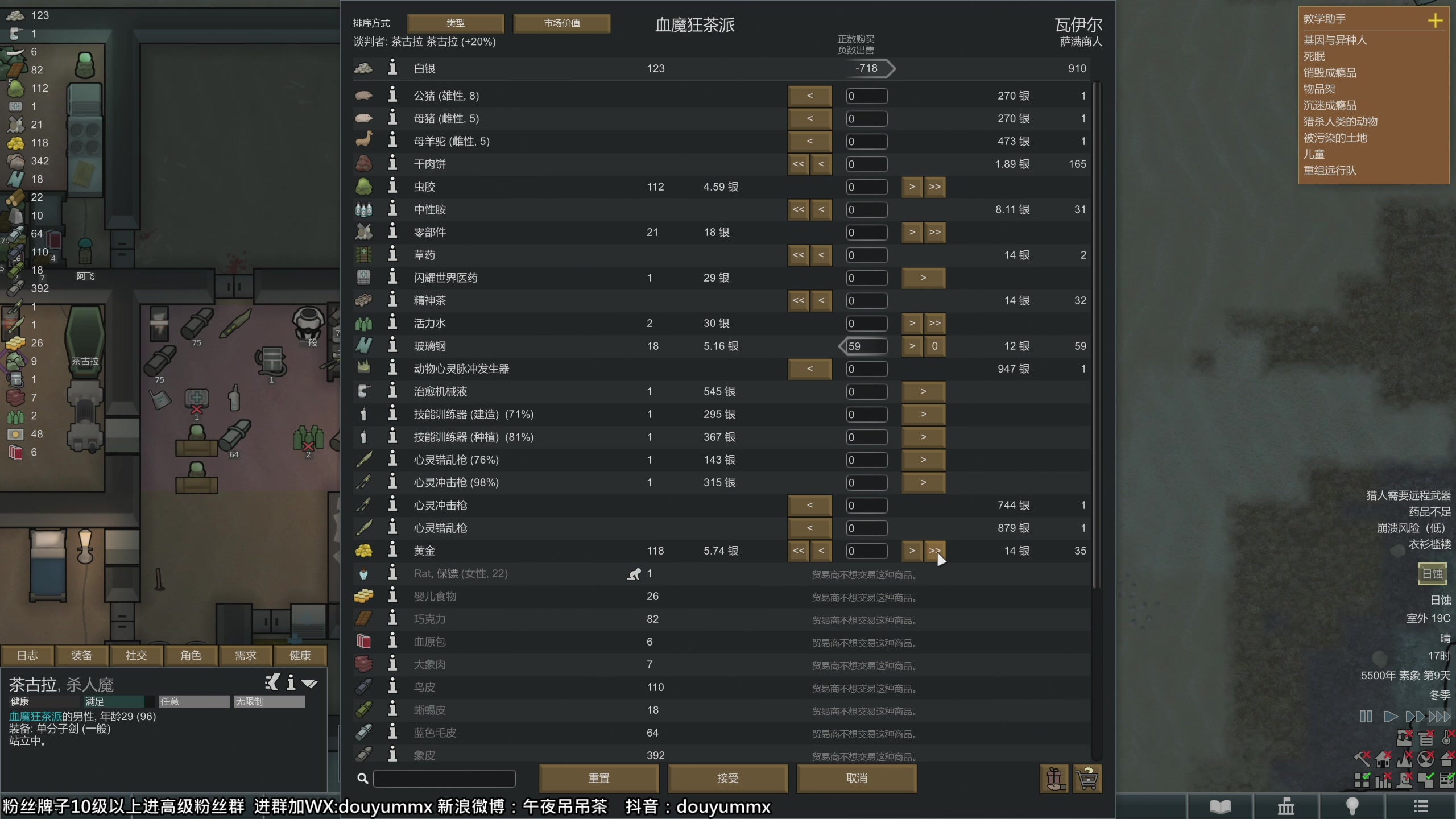This screenshot has height=819, width=1456.
Task: Open the lightbulb icon in bottom bar
Action: click(x=1352, y=806)
